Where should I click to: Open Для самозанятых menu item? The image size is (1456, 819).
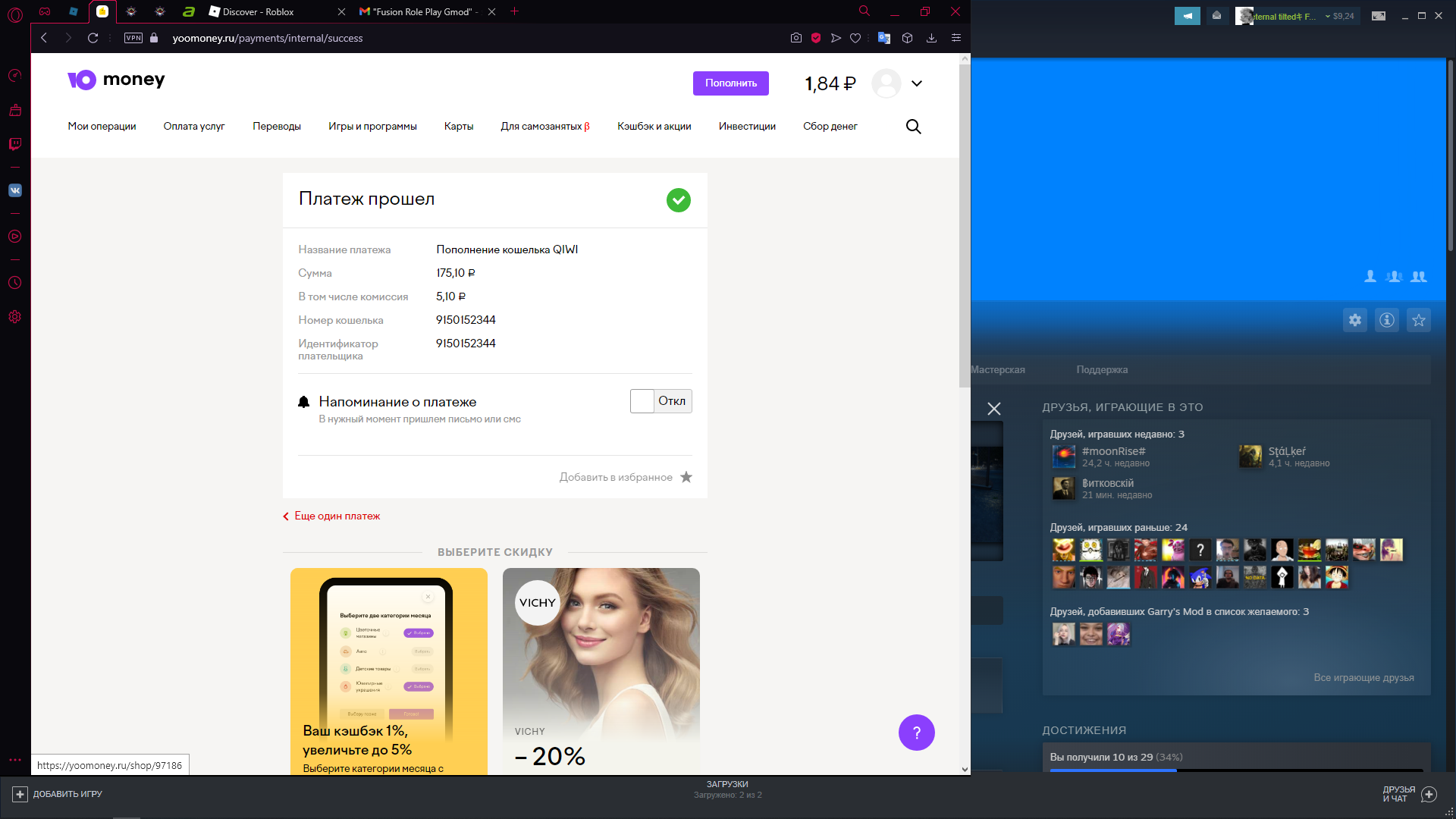545,127
